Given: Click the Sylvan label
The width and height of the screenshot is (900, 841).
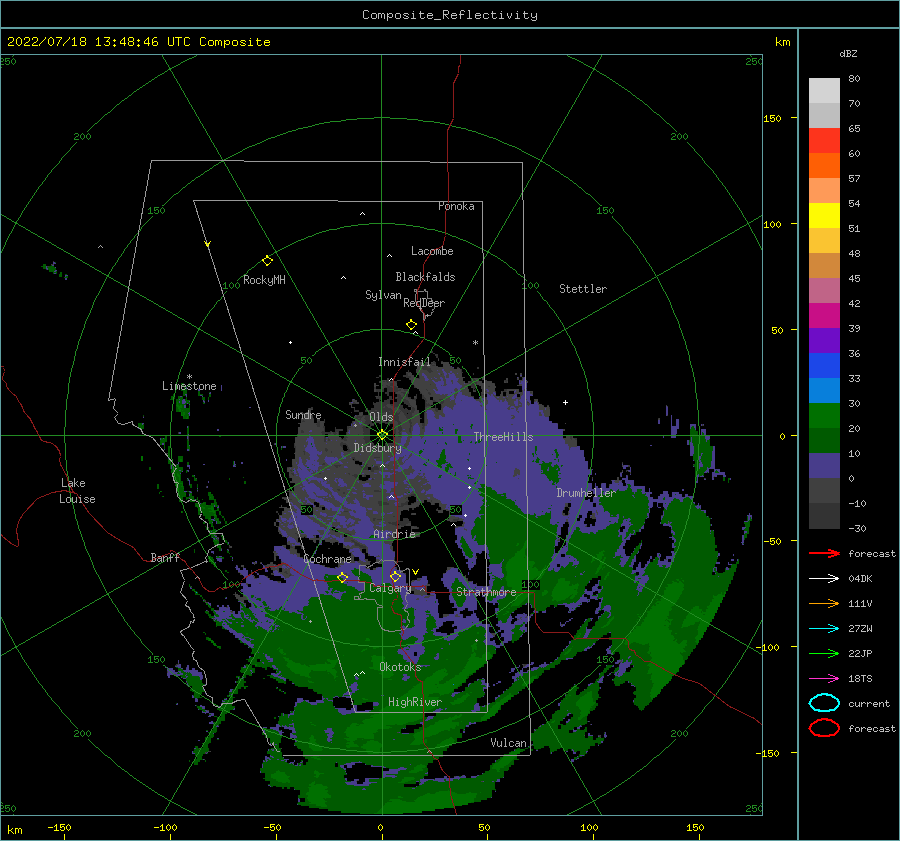Looking at the screenshot, I should coord(383,295).
